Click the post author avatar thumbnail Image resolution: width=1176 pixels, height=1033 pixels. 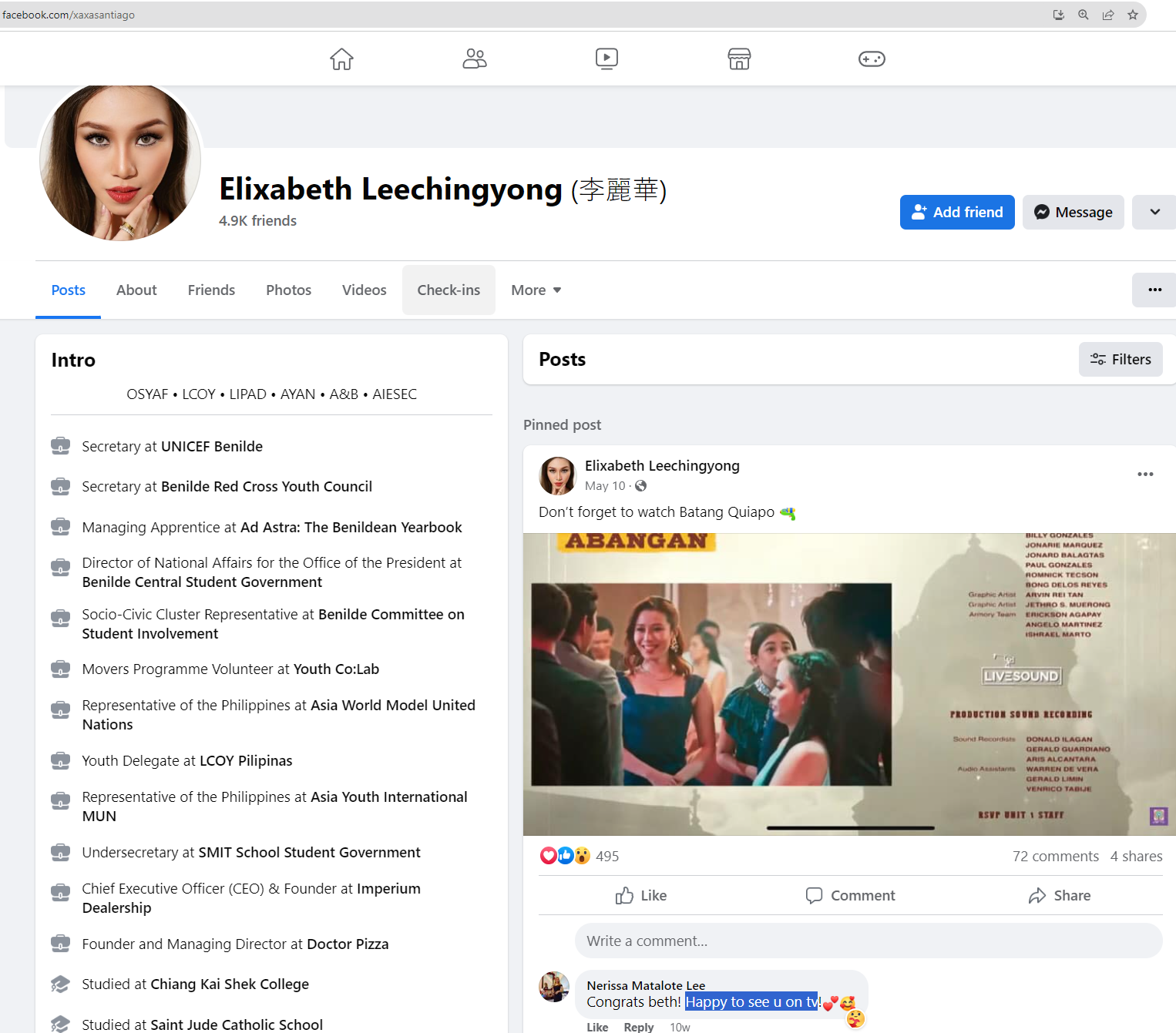[557, 475]
